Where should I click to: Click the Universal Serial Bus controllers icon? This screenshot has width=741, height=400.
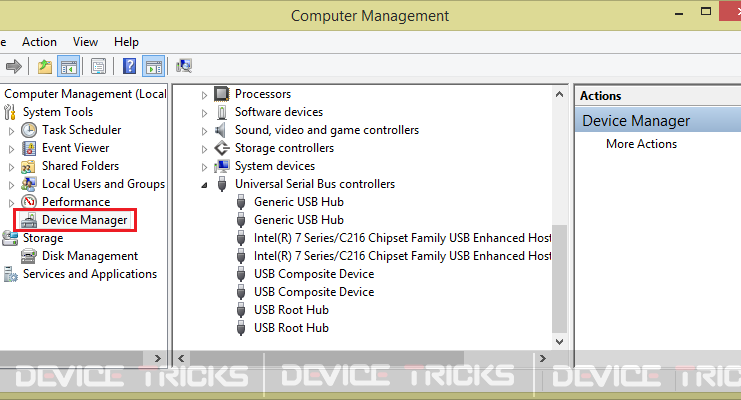222,184
